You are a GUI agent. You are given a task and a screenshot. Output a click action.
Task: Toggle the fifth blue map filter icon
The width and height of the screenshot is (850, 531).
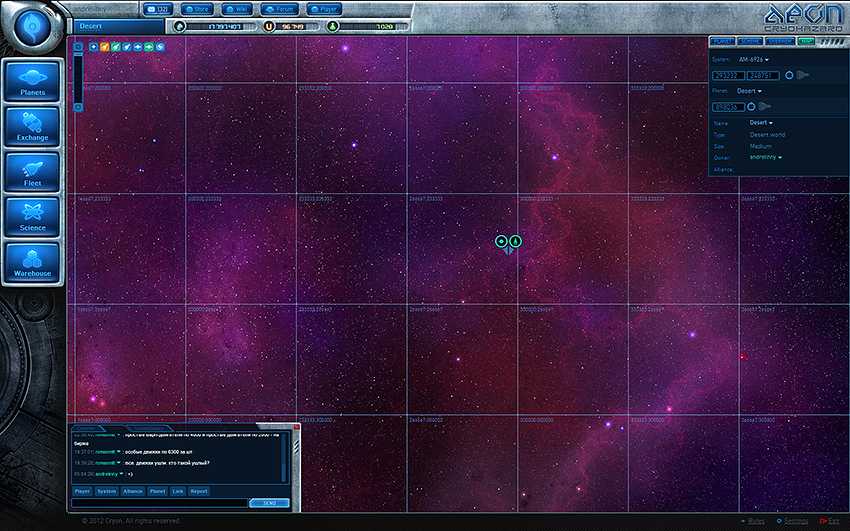(x=138, y=47)
